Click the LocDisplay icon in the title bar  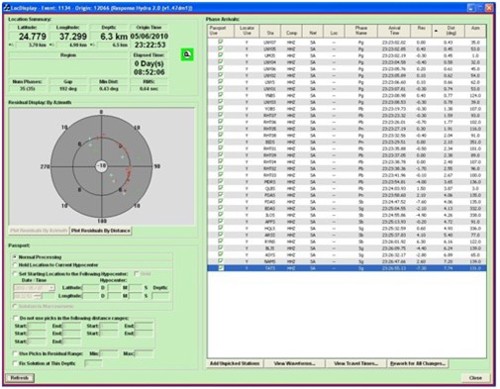click(7, 8)
